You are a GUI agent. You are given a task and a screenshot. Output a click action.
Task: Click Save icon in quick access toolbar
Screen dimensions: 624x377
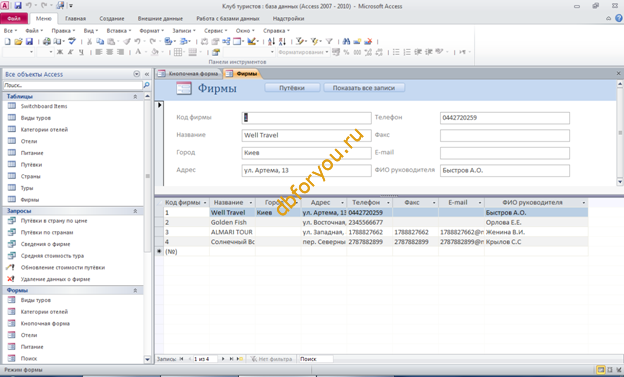(x=18, y=6)
